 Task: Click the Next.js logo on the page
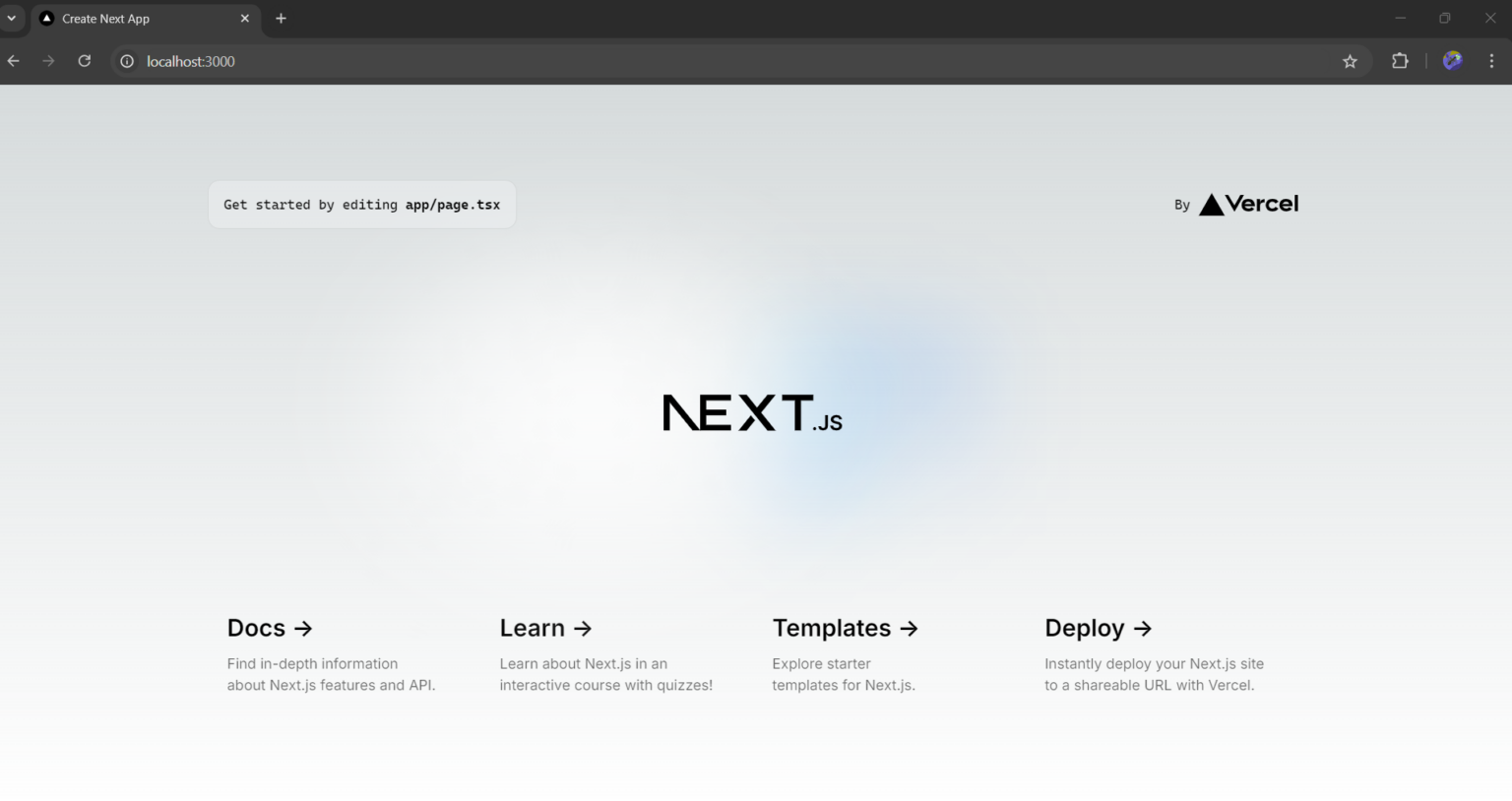[751, 412]
